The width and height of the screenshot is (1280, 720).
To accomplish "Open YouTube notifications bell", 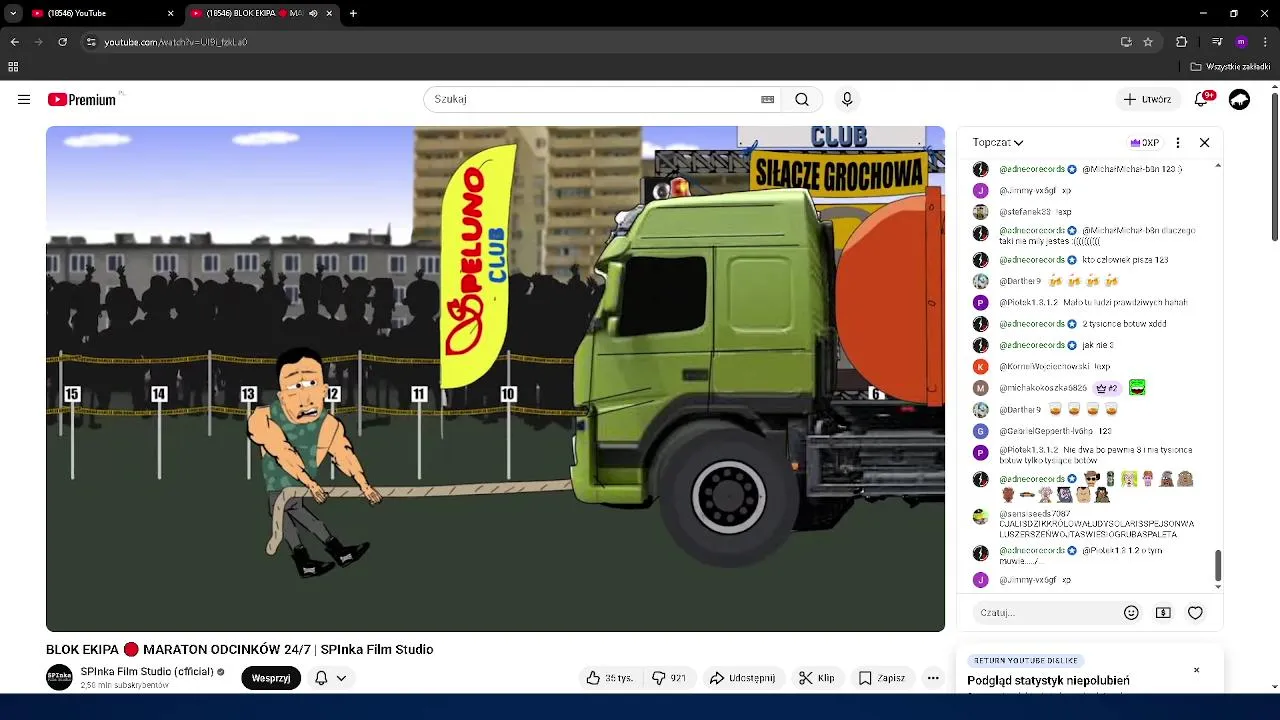I will (1202, 99).
